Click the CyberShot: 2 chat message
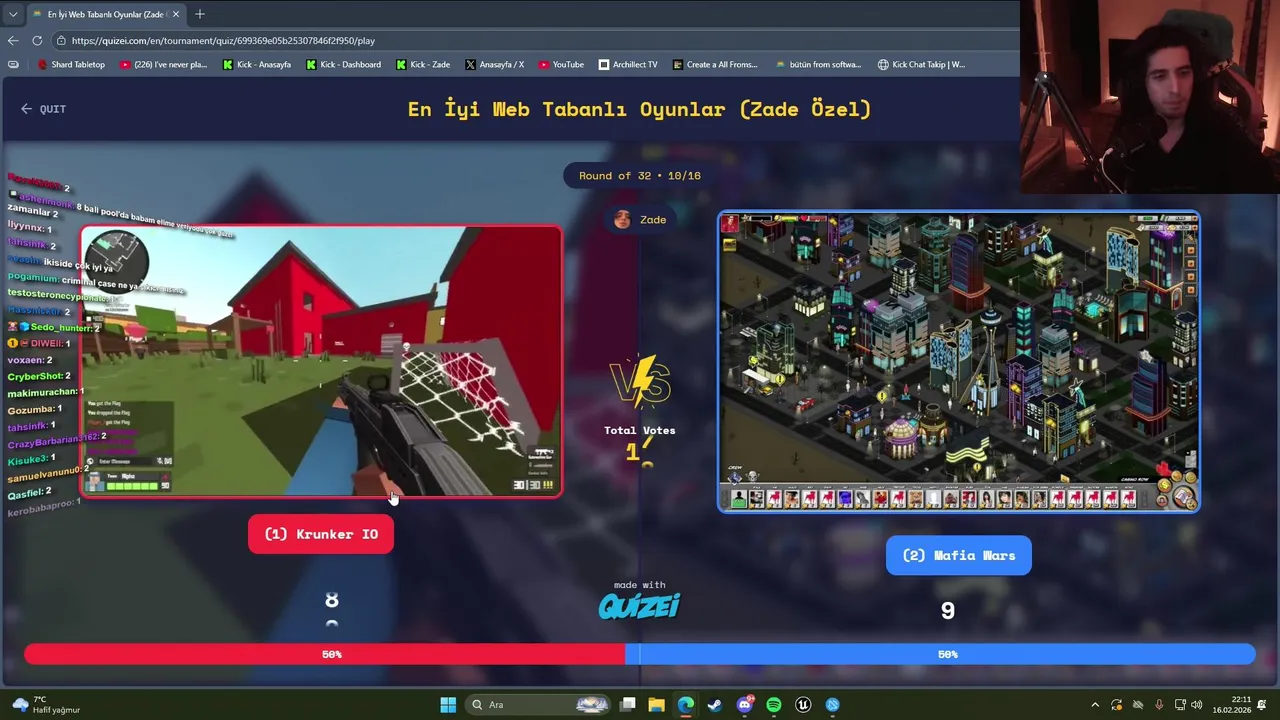This screenshot has height=720, width=1280. tap(39, 376)
